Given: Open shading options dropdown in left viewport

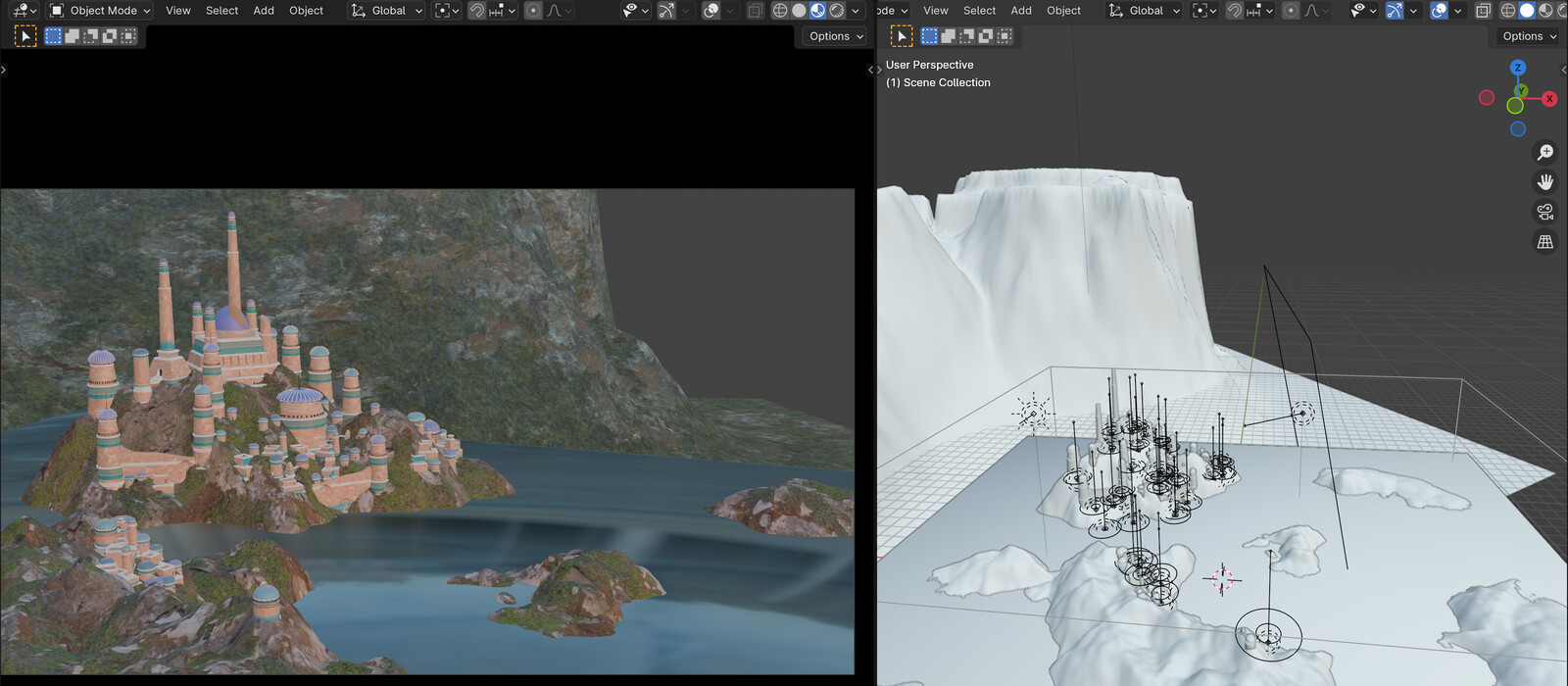Looking at the screenshot, I should tap(856, 11).
